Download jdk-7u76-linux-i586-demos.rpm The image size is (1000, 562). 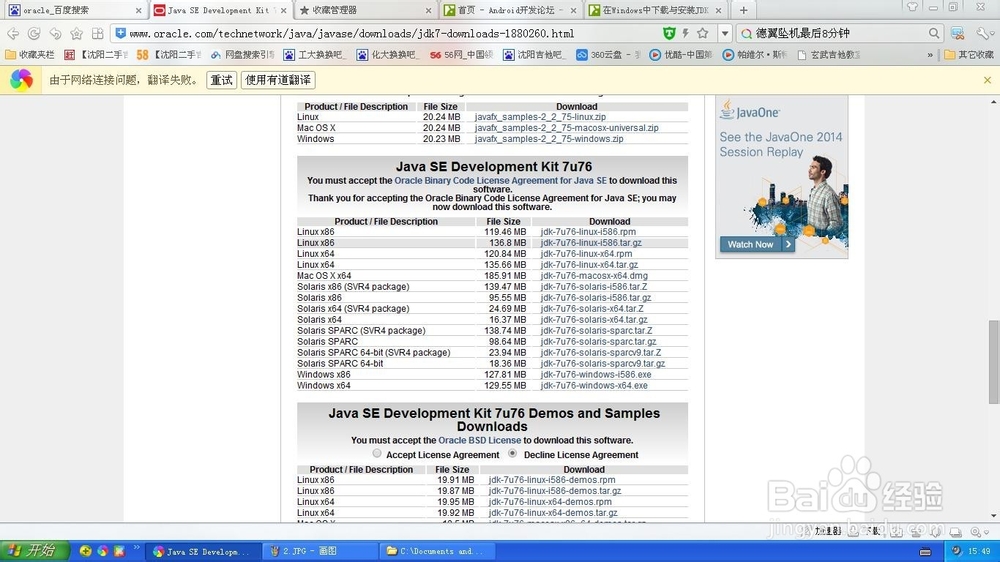(x=552, y=480)
